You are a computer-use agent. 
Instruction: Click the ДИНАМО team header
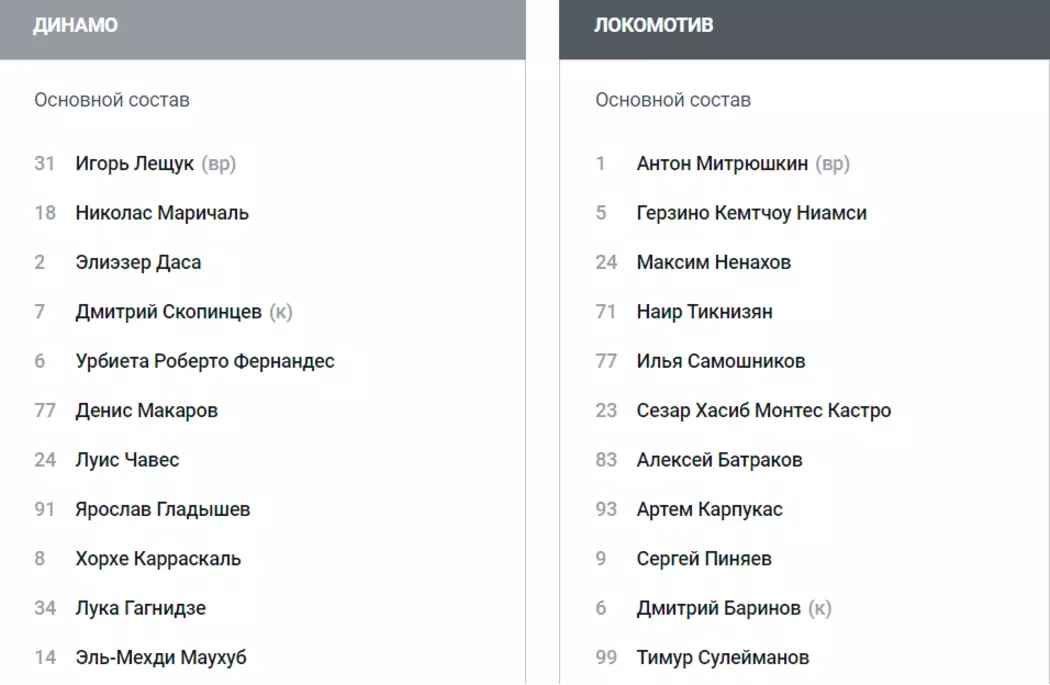[x=76, y=26]
